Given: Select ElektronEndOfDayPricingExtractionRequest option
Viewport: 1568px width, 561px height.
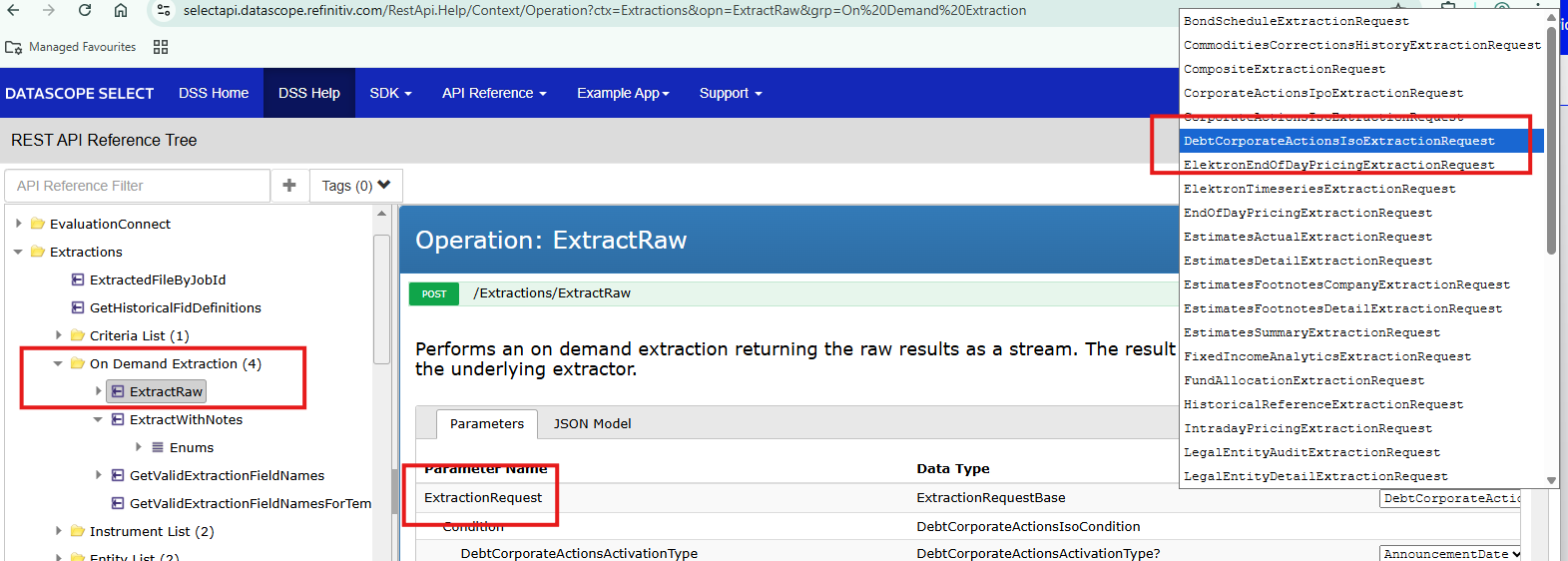Looking at the screenshot, I should click(x=1362, y=165).
